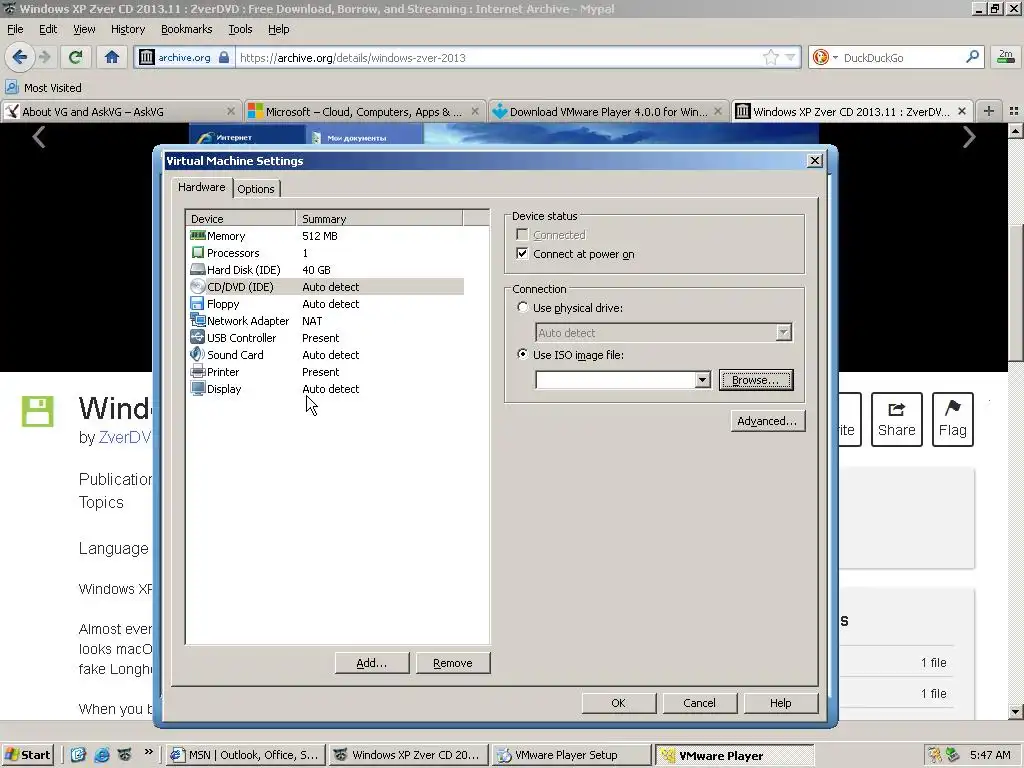
Task: Open the Tools menu
Action: tap(240, 29)
